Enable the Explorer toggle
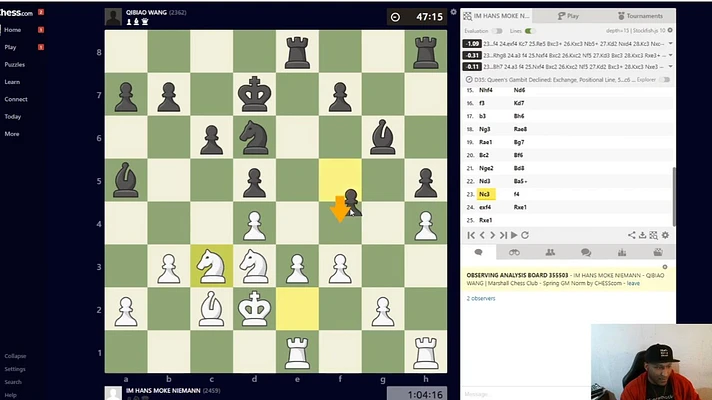Image resolution: width=712 pixels, height=400 pixels. tap(665, 79)
